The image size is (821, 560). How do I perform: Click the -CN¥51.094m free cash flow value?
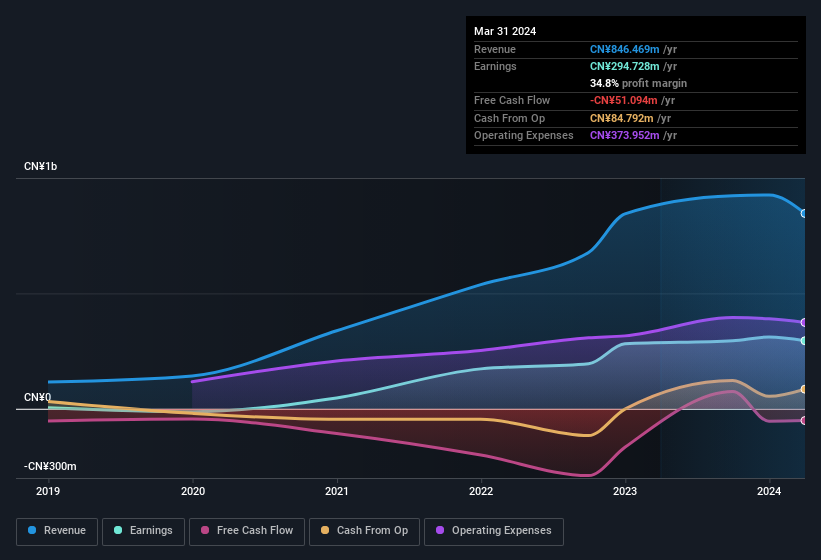623,100
